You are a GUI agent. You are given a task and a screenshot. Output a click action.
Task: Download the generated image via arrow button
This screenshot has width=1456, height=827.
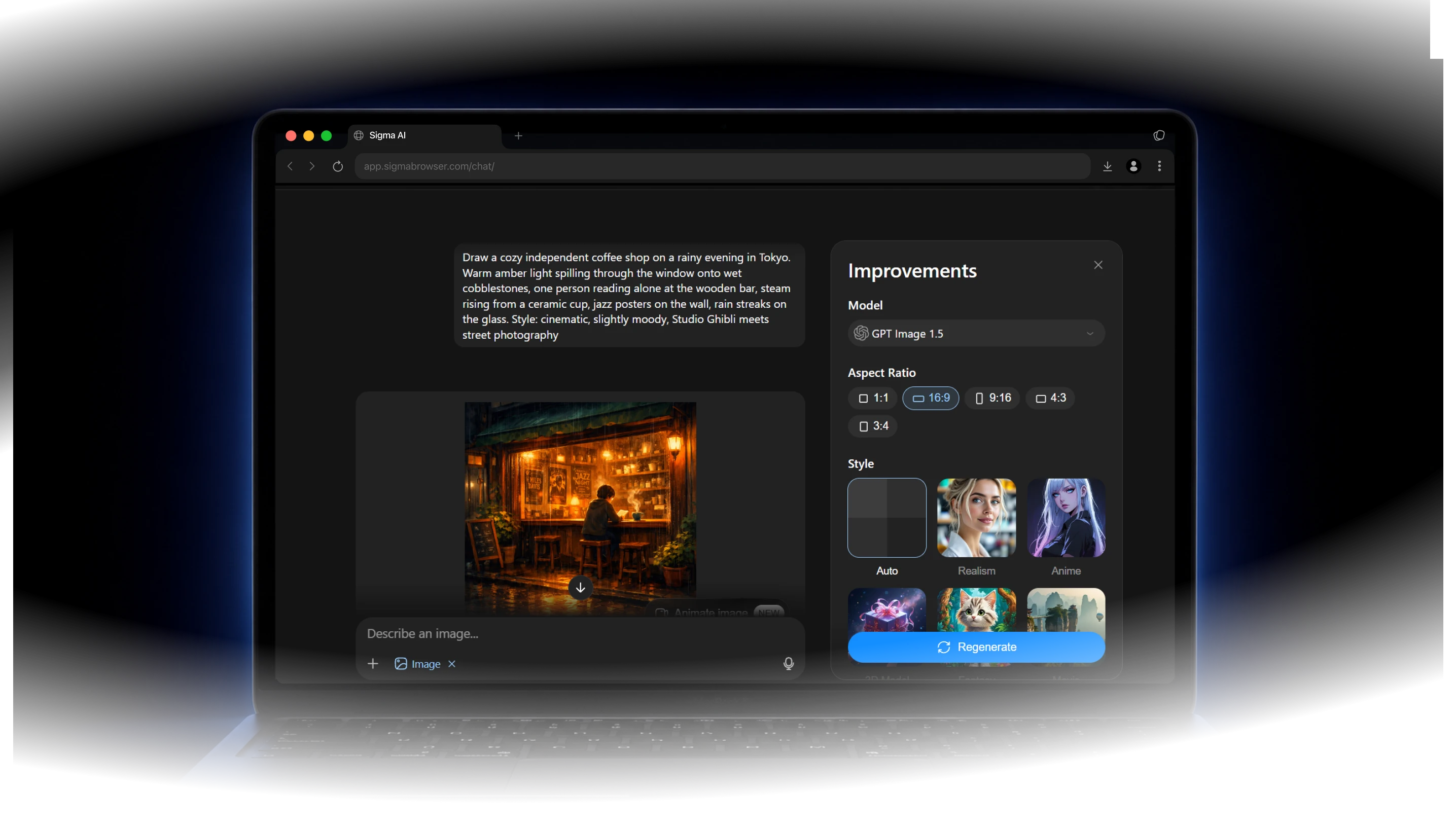[580, 587]
